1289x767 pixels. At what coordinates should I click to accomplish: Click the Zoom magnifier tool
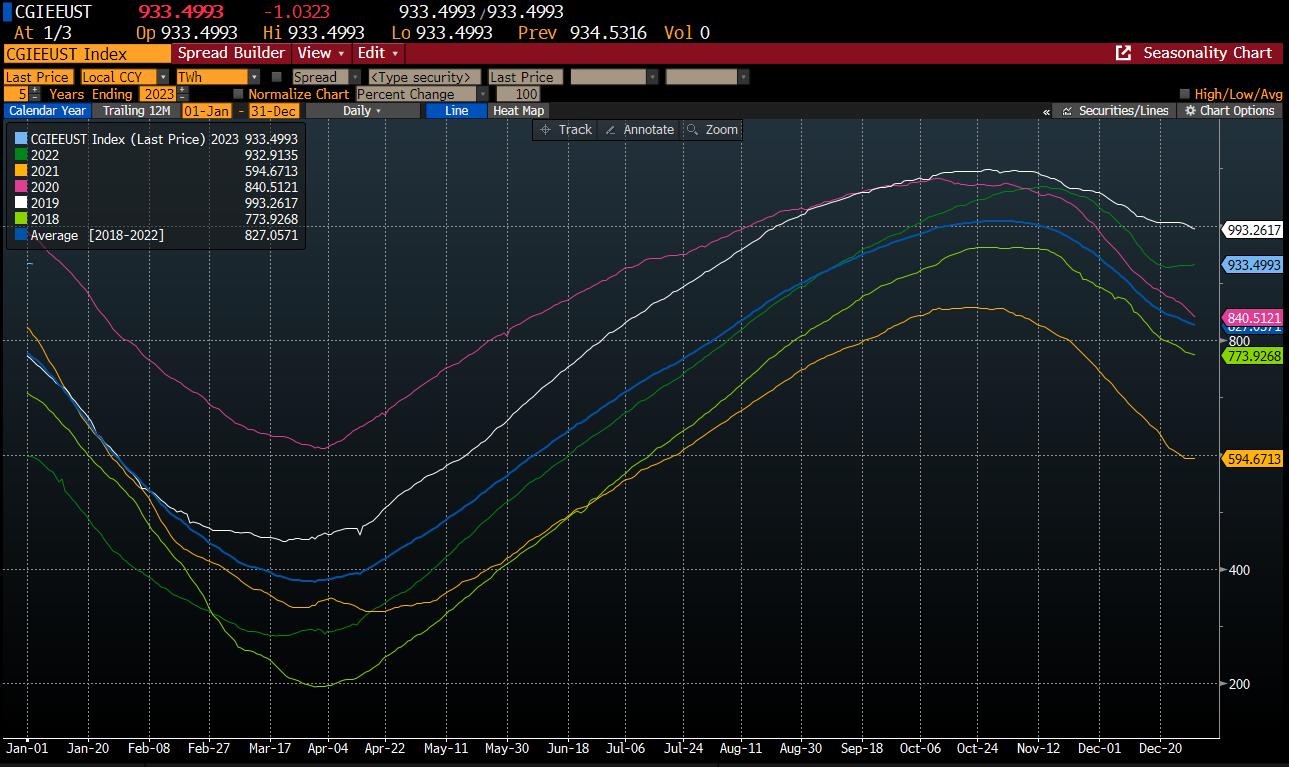tap(712, 130)
